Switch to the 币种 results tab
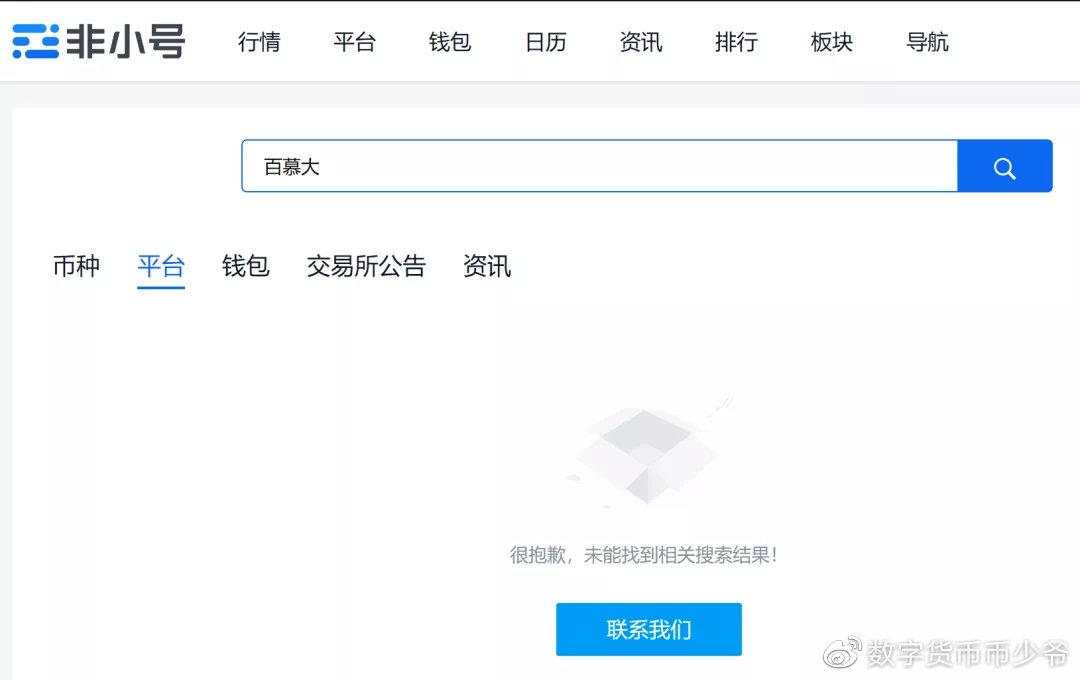The width and height of the screenshot is (1080, 680). click(x=76, y=266)
